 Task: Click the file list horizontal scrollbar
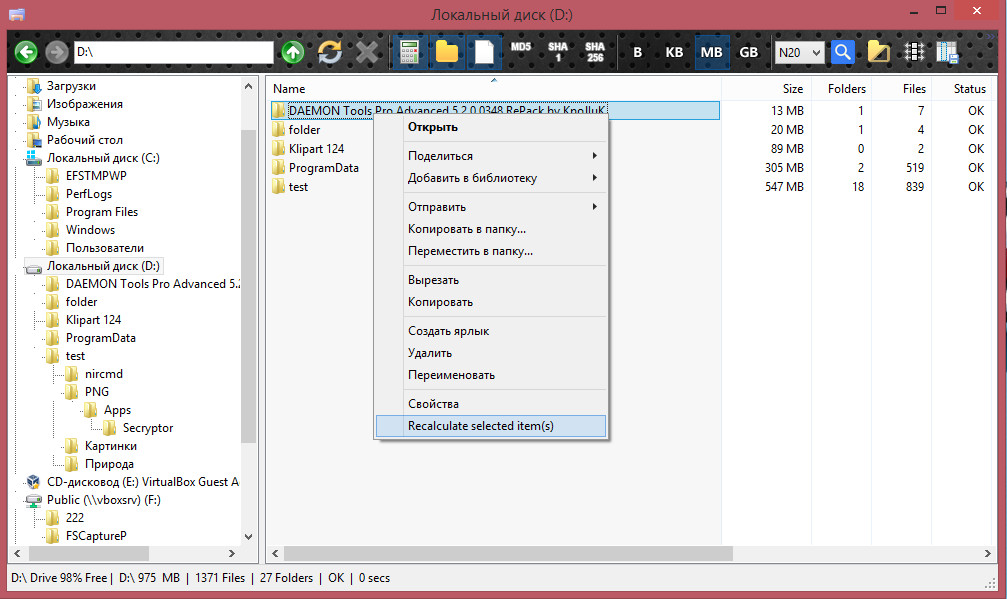pyautogui.click(x=508, y=553)
